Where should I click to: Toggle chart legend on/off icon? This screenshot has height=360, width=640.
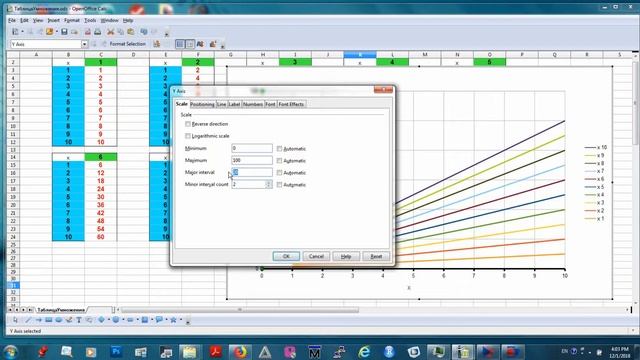pyautogui.click(x=190, y=44)
